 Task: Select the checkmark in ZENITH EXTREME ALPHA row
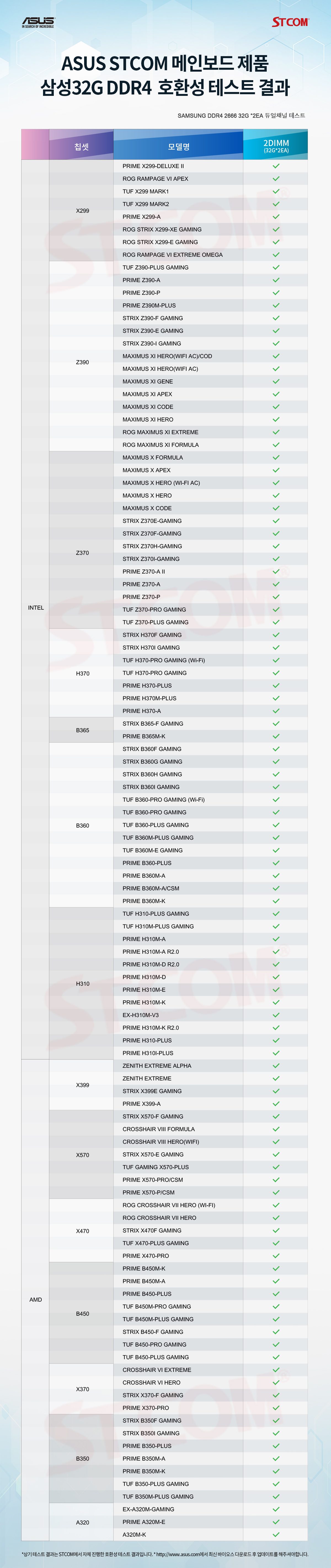pyautogui.click(x=276, y=1065)
